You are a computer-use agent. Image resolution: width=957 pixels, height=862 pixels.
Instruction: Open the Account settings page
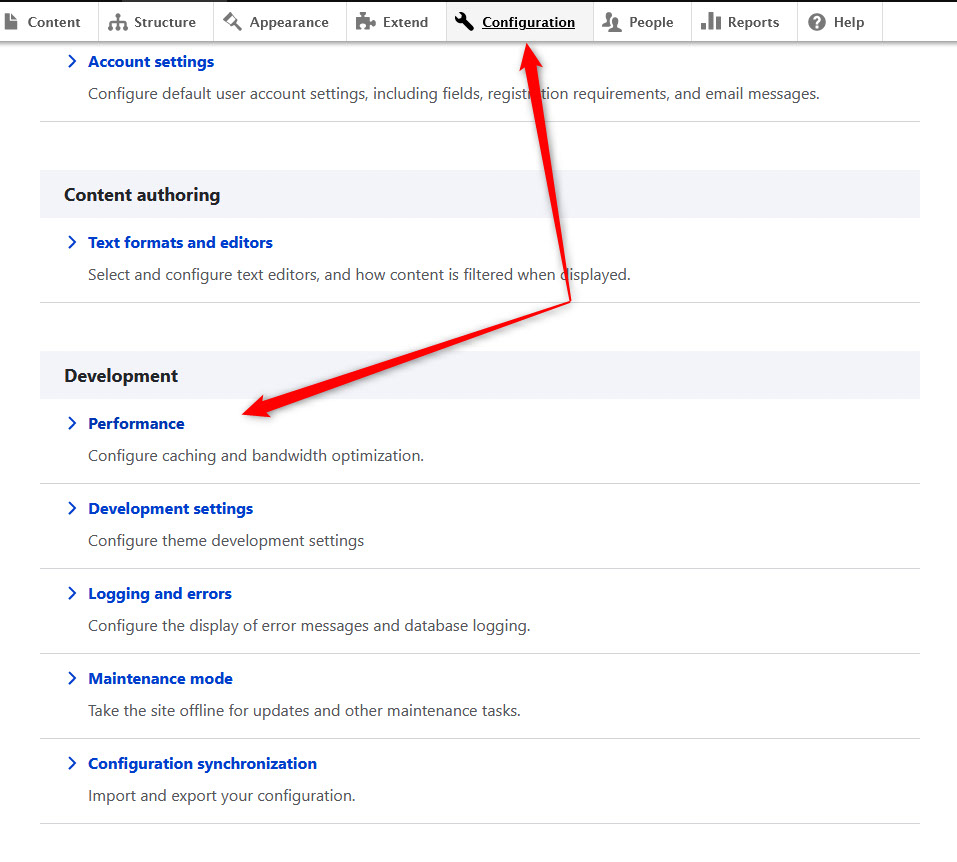click(151, 61)
